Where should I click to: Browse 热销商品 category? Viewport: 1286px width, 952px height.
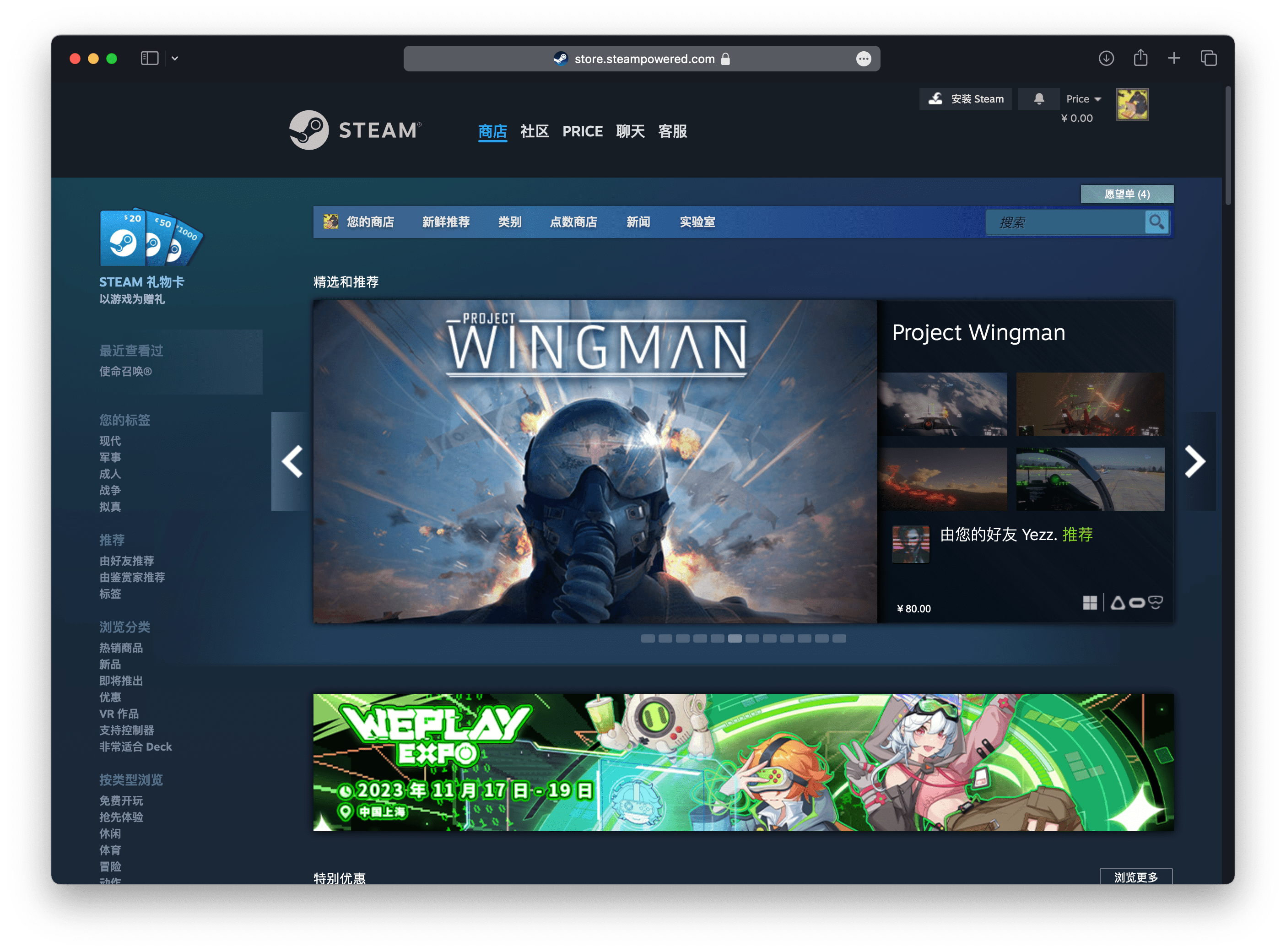tap(120, 648)
